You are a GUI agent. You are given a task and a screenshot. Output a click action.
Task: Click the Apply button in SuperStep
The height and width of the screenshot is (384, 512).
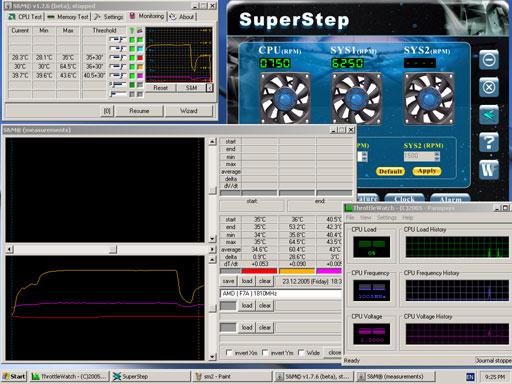(x=427, y=171)
